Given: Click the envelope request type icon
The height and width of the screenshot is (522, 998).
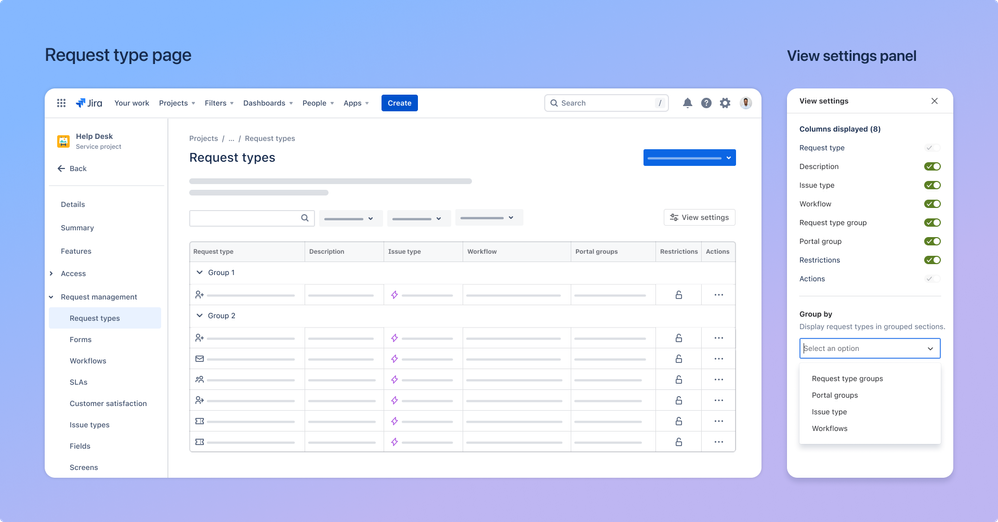Looking at the screenshot, I should pyautogui.click(x=199, y=359).
